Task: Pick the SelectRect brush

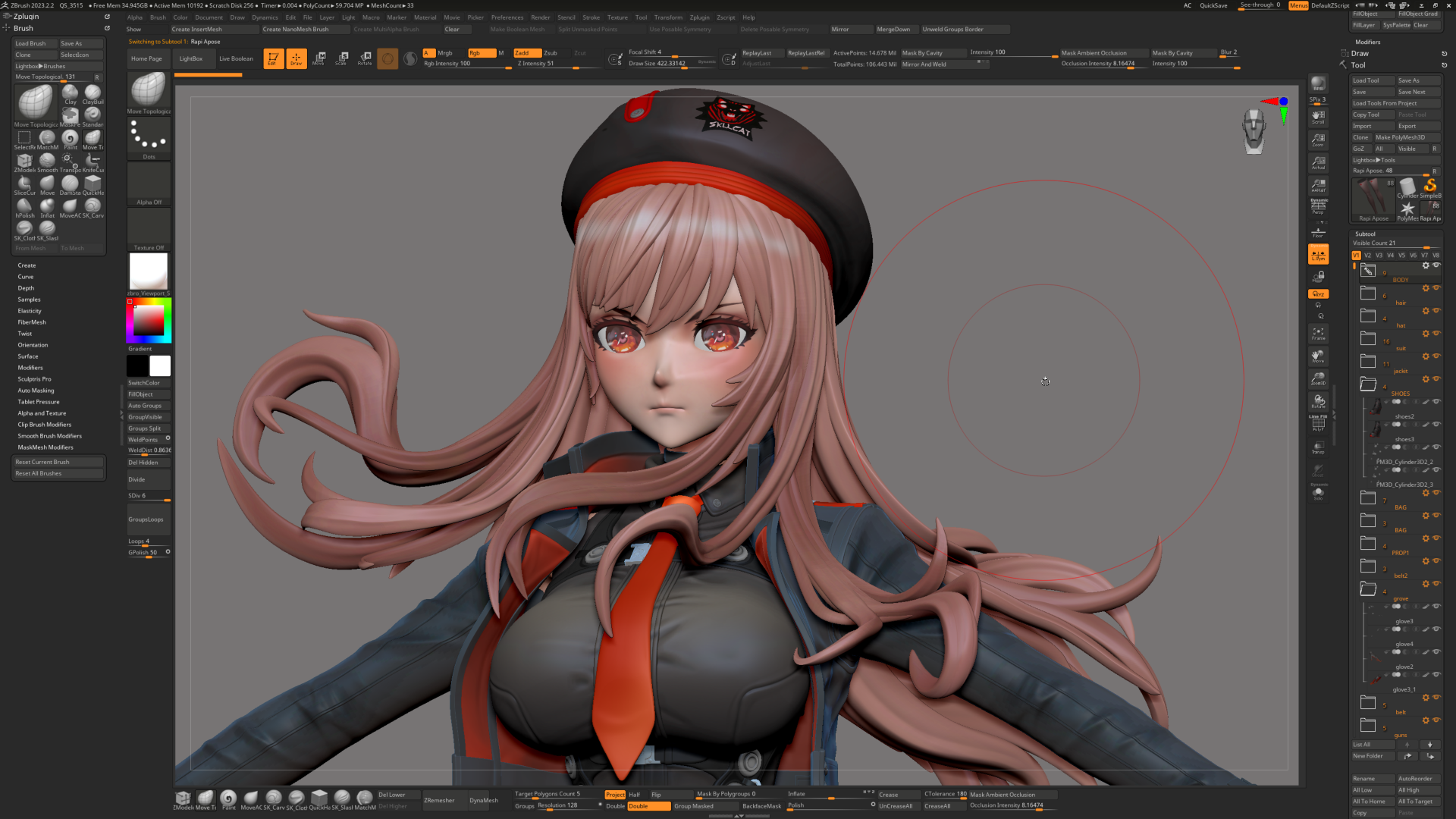Action: point(24,140)
